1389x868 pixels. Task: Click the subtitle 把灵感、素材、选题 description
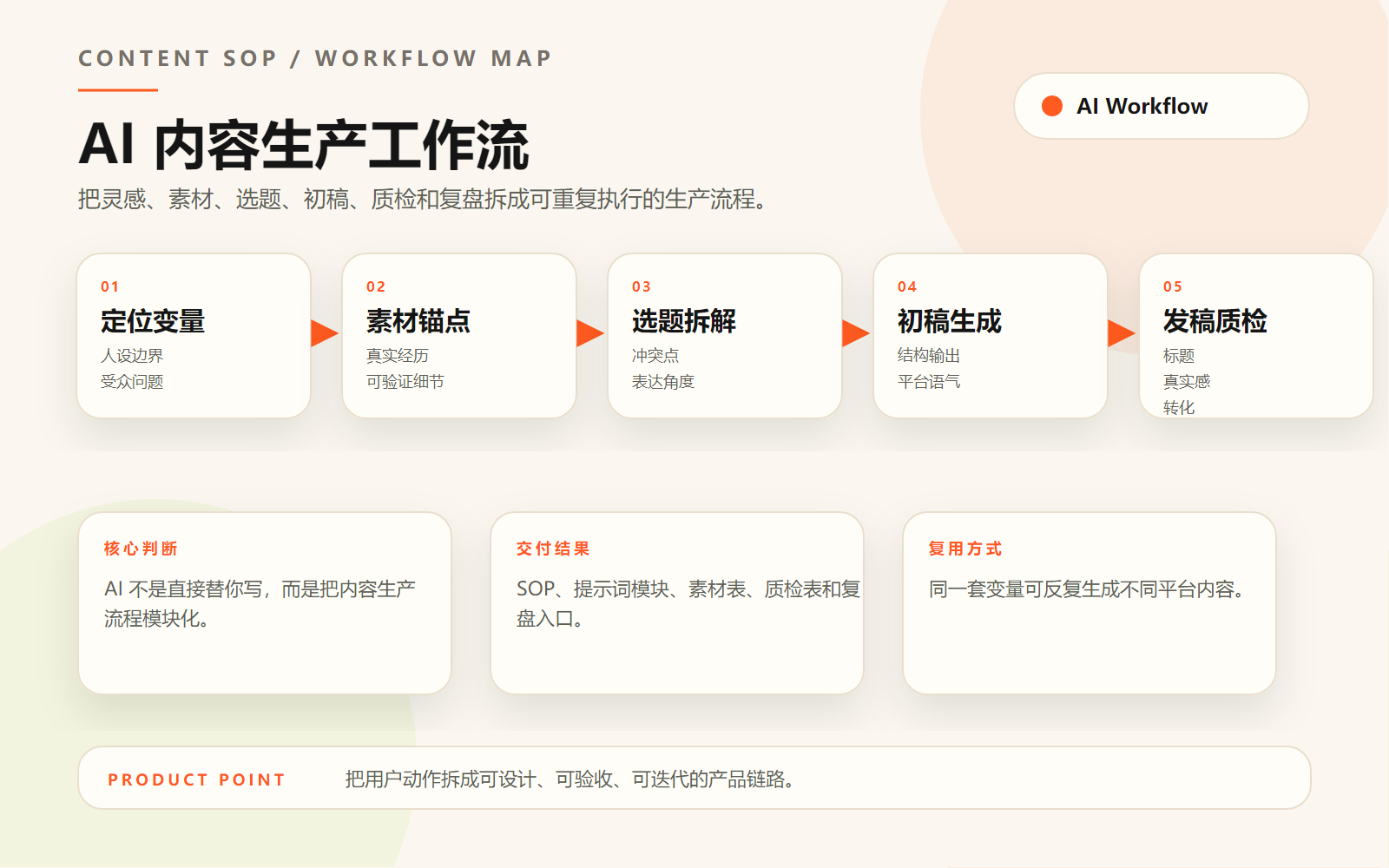422,200
